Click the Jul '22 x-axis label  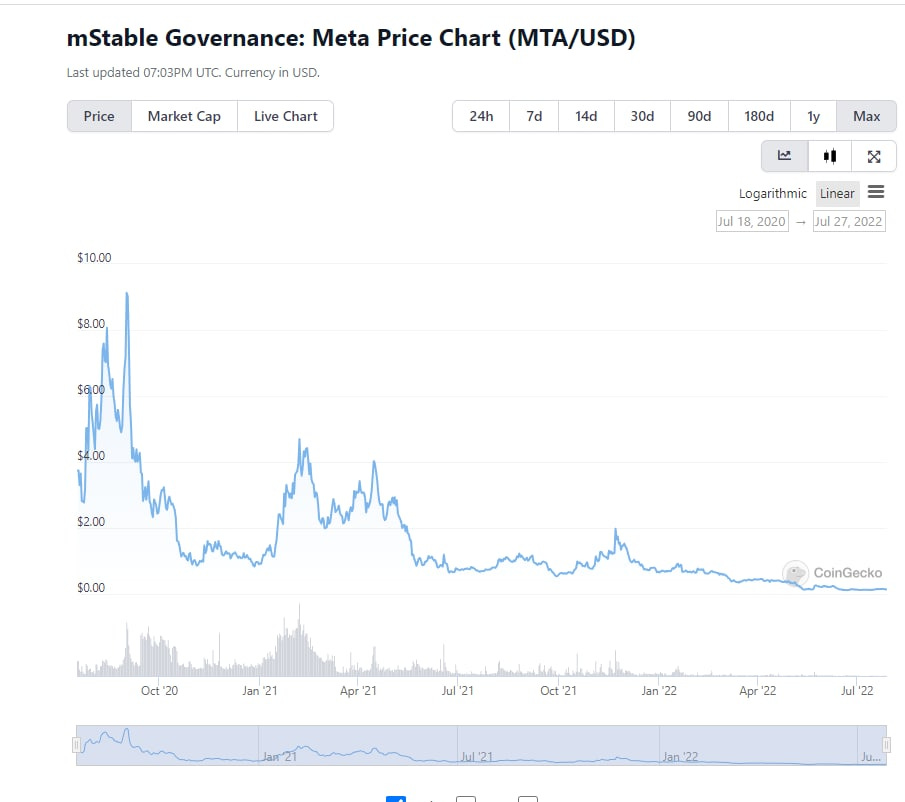[857, 691]
